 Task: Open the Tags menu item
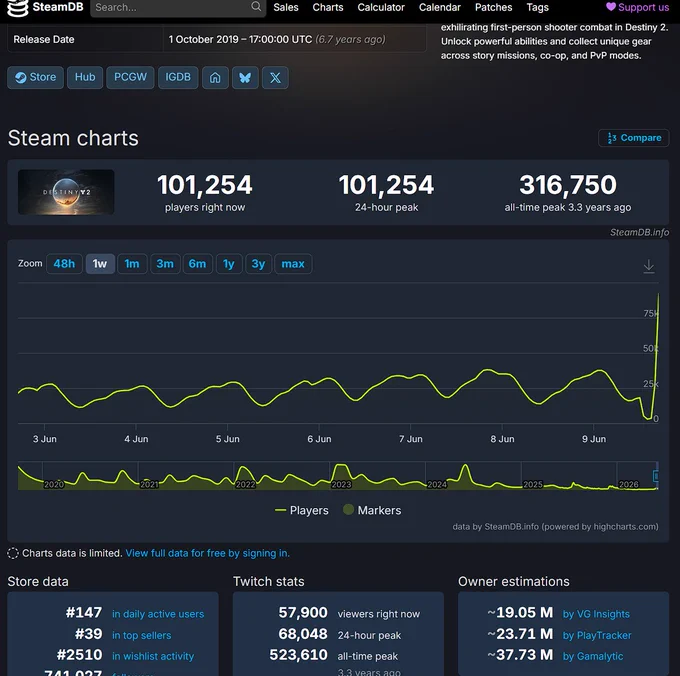click(537, 7)
